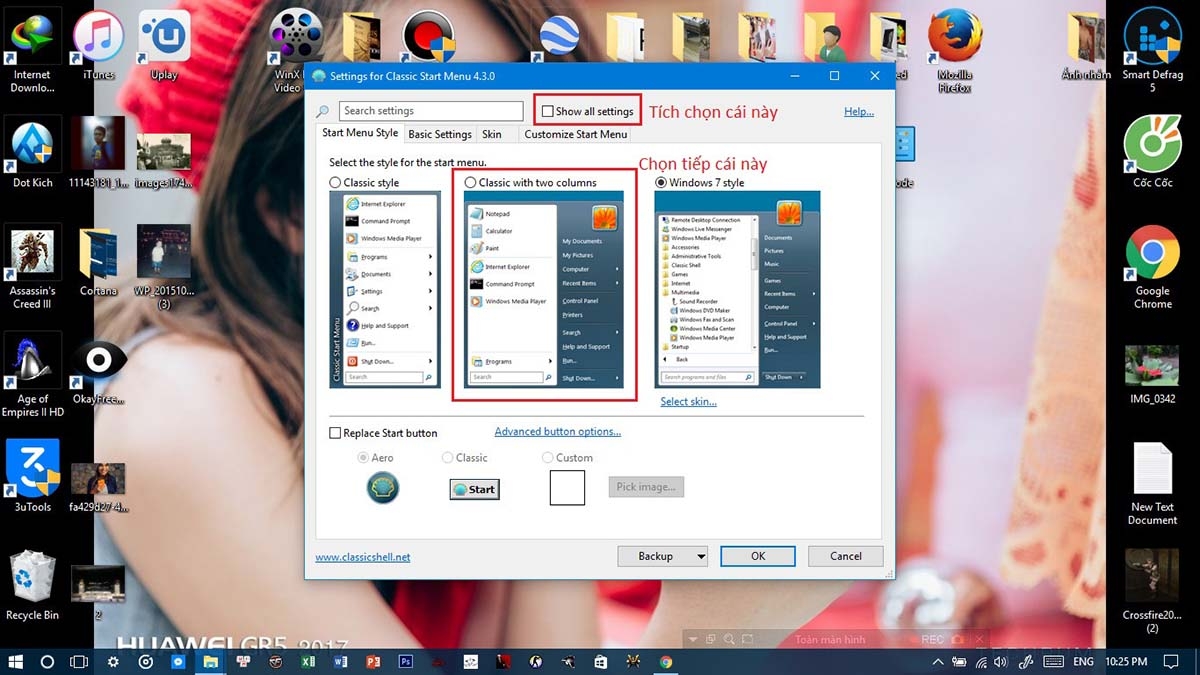The width and height of the screenshot is (1200, 675).
Task: Open Advanced button options link
Action: [x=558, y=432]
